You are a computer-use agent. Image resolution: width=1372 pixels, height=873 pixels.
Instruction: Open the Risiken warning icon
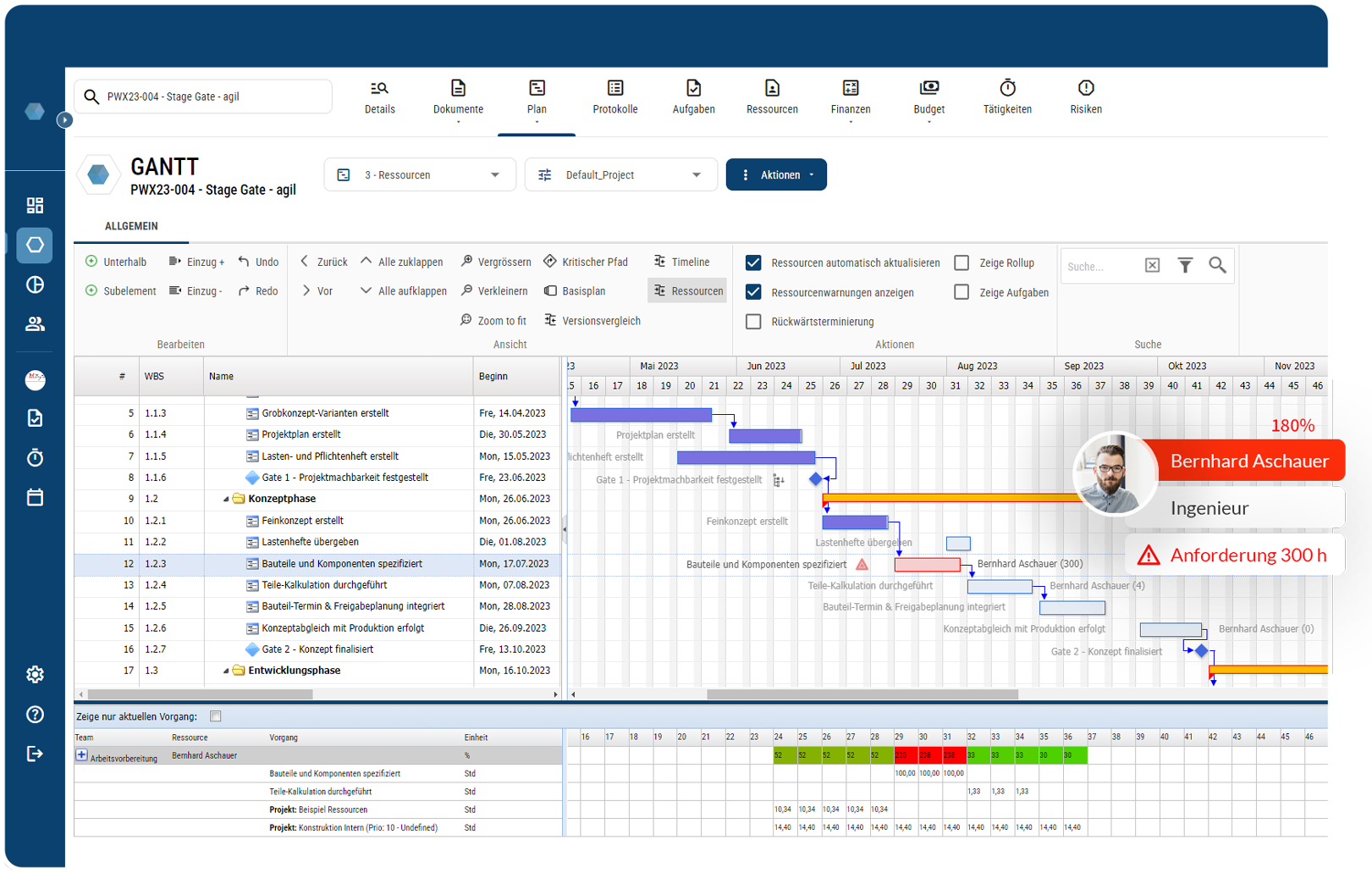tap(1086, 87)
